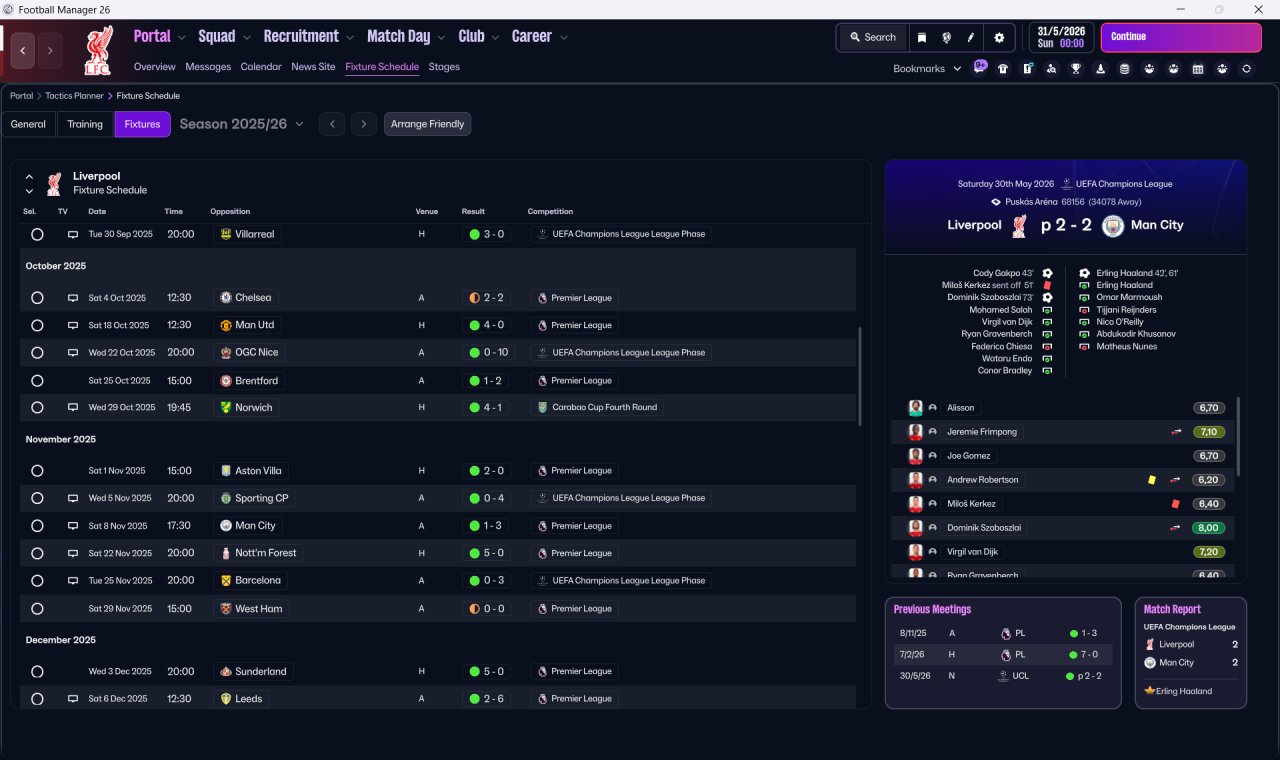Switch to the General tab
1280x760 pixels.
click(x=28, y=124)
